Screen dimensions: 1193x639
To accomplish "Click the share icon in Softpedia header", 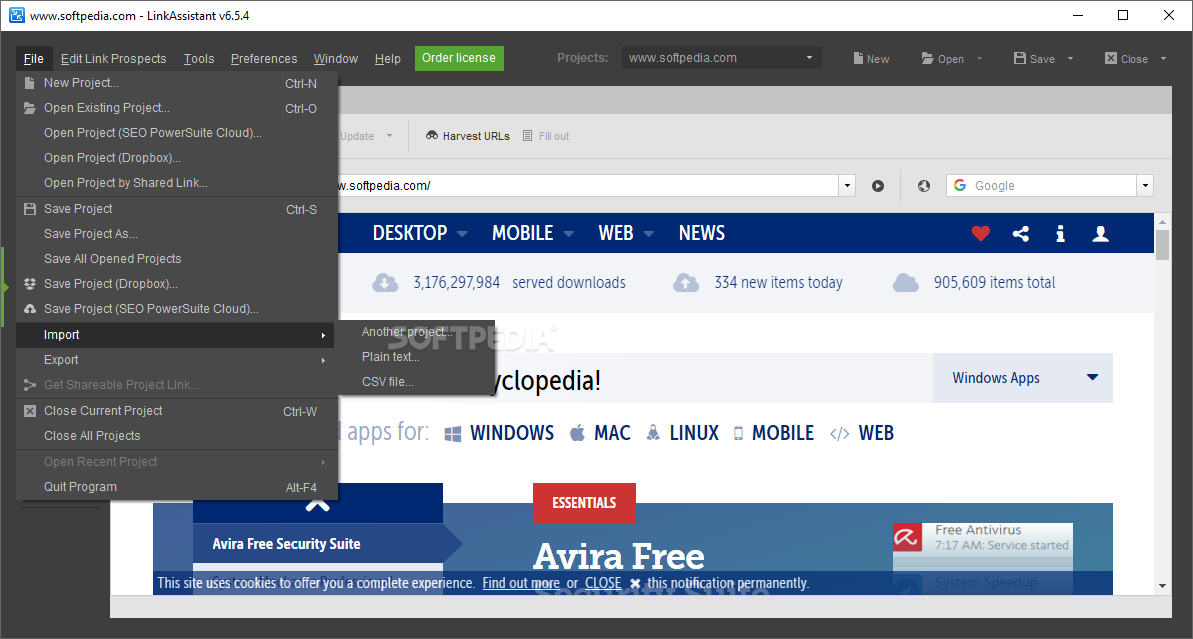I will [x=1021, y=234].
